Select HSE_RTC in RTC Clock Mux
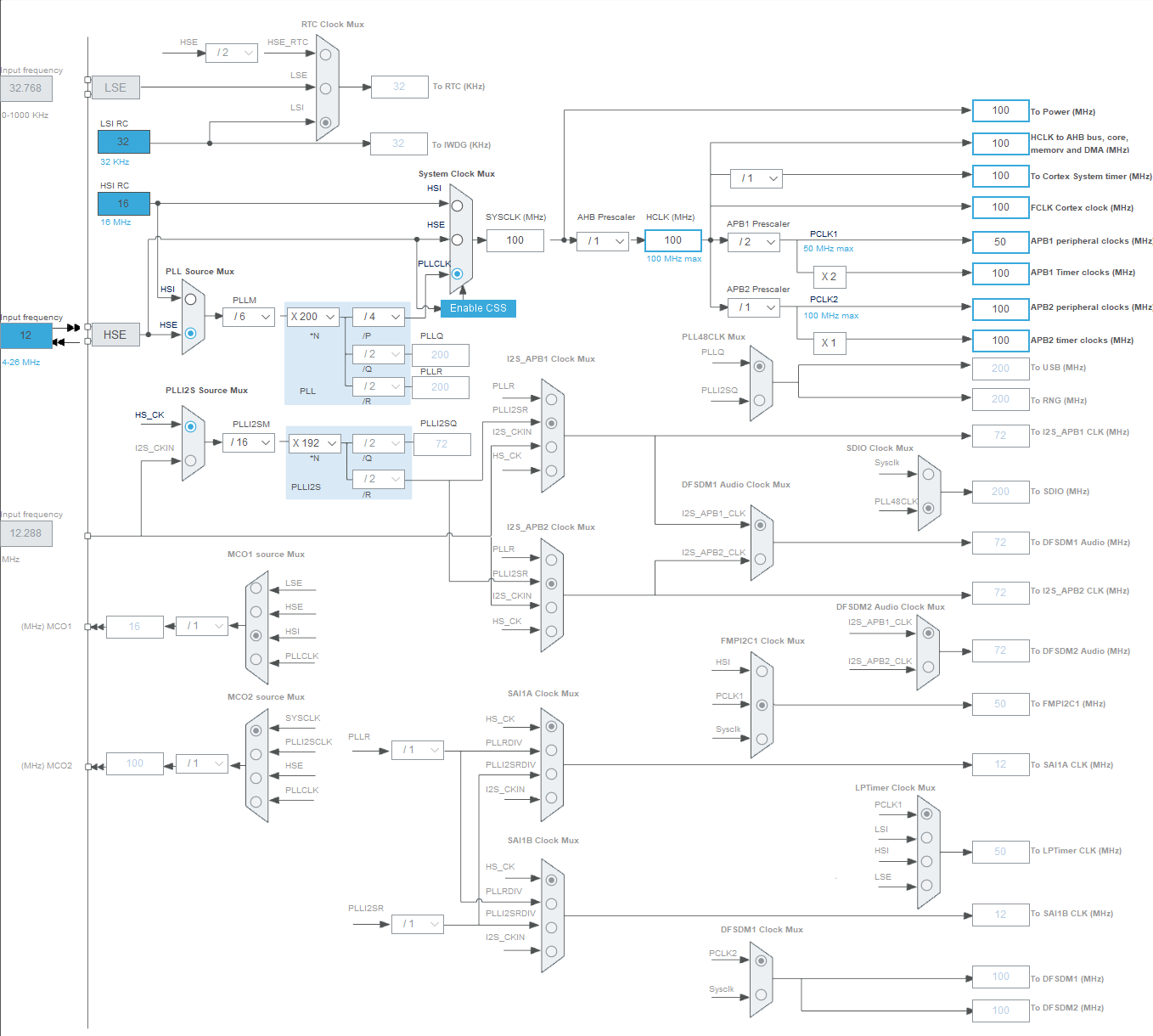The width and height of the screenshot is (1153, 1036). 325,54
